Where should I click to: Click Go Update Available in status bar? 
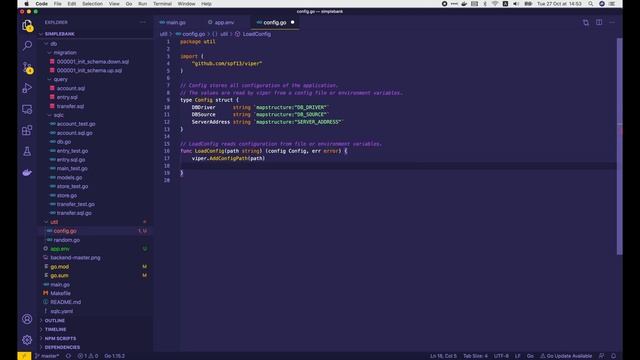[x=566, y=356]
